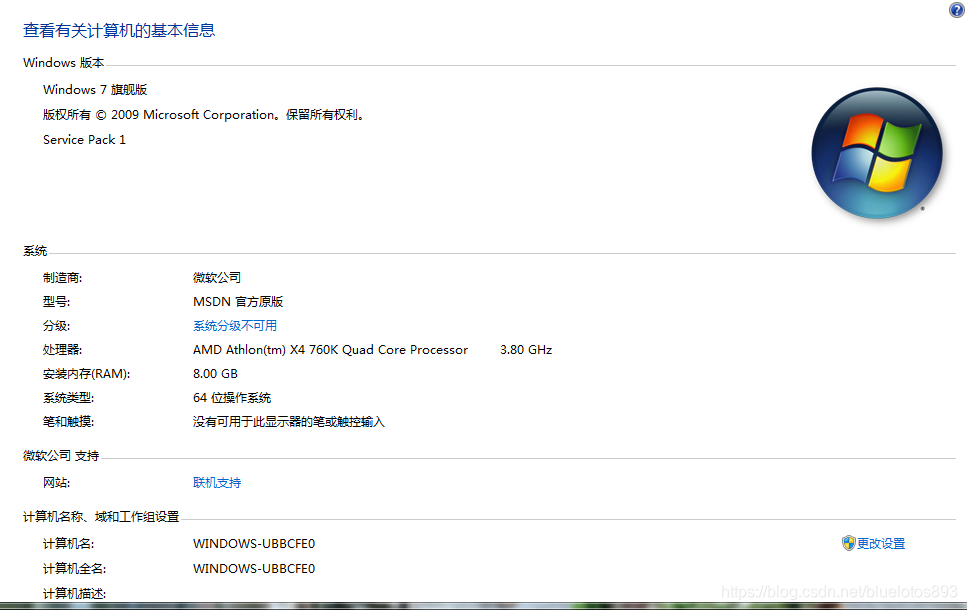
Task: Click the manufacturer value 微软公司
Action: [x=217, y=278]
